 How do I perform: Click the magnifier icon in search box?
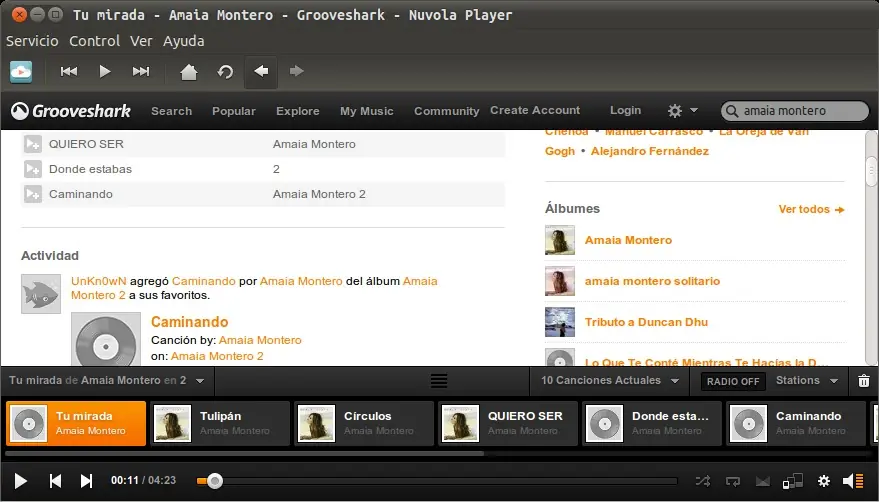[732, 111]
